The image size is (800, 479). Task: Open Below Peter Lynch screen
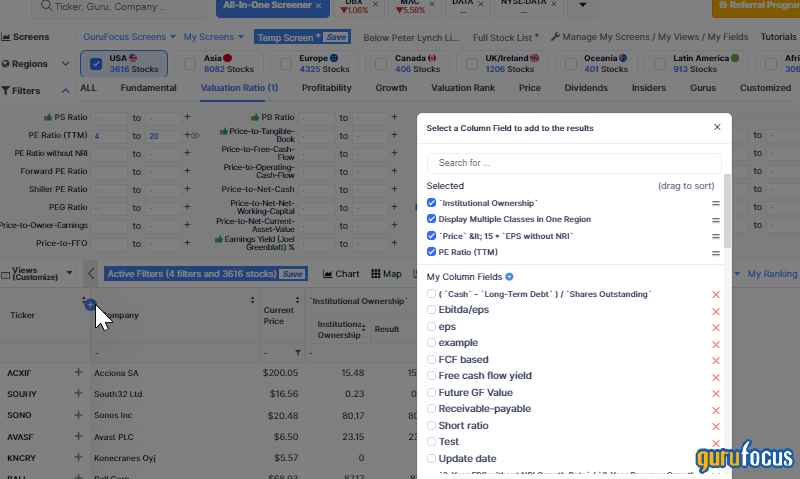(x=411, y=38)
